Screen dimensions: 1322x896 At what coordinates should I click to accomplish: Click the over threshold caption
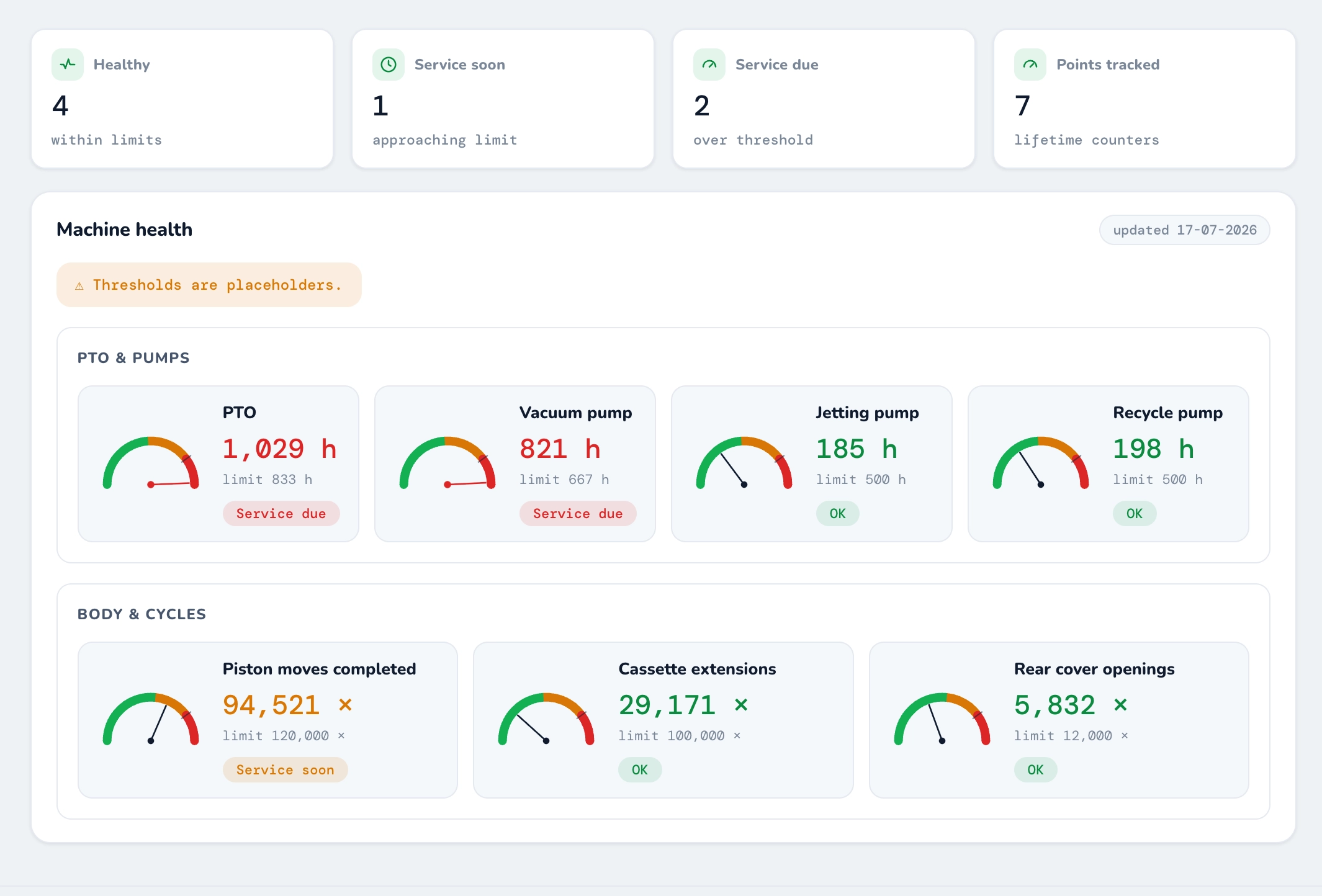pyautogui.click(x=753, y=140)
